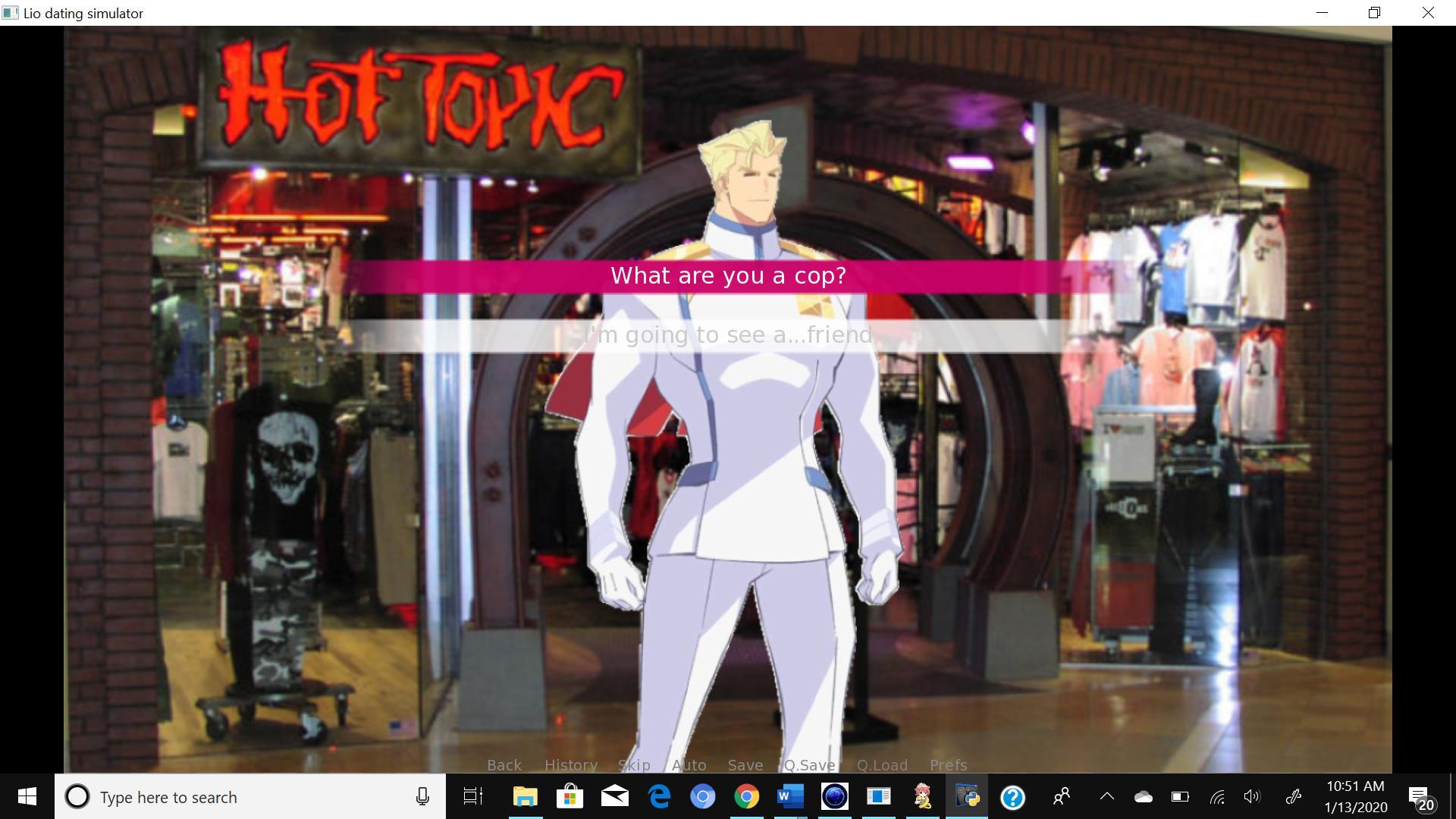The width and height of the screenshot is (1456, 819).
Task: Quick save with Q.Save
Action: 809,765
